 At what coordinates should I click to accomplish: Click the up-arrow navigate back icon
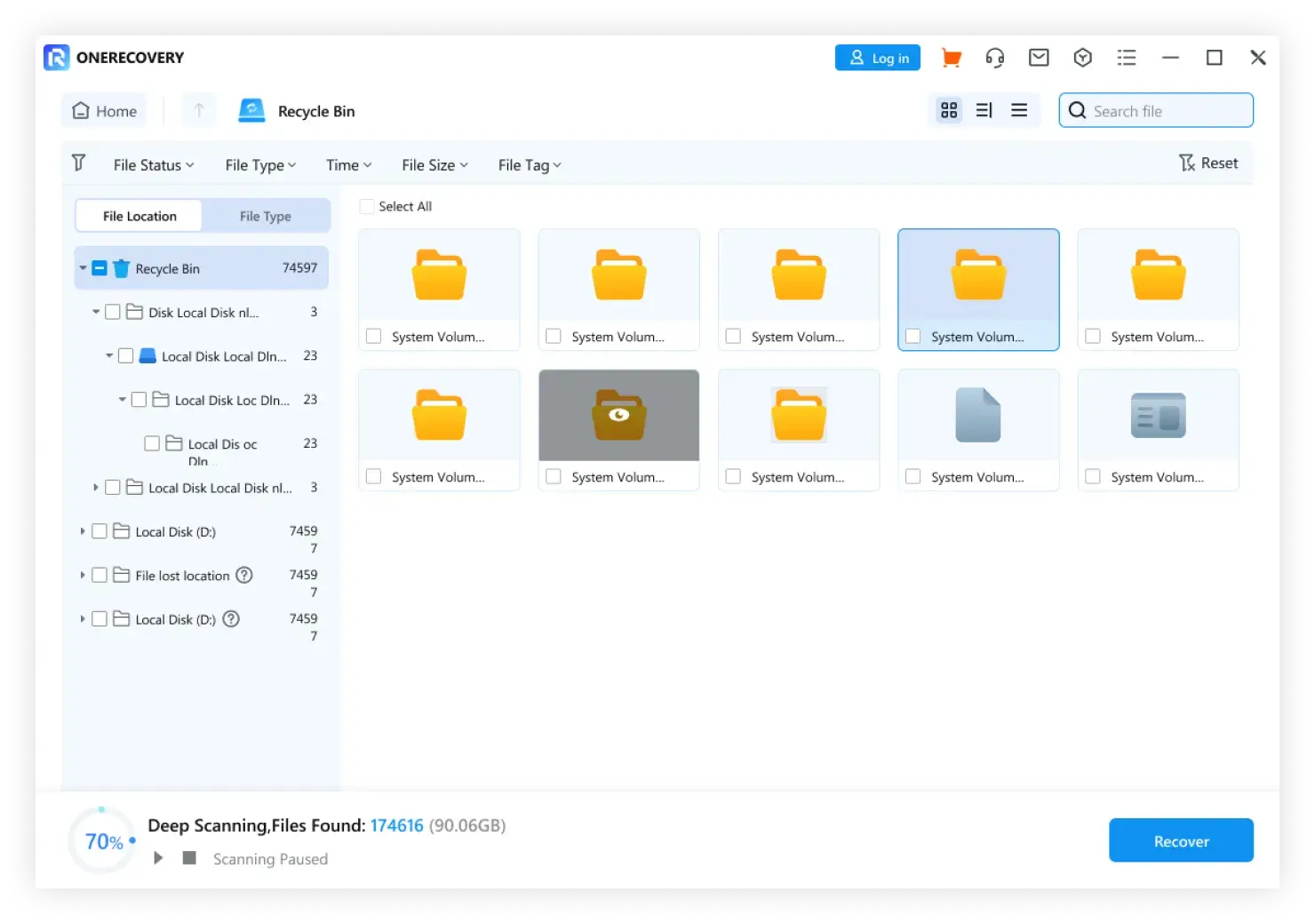click(x=199, y=110)
